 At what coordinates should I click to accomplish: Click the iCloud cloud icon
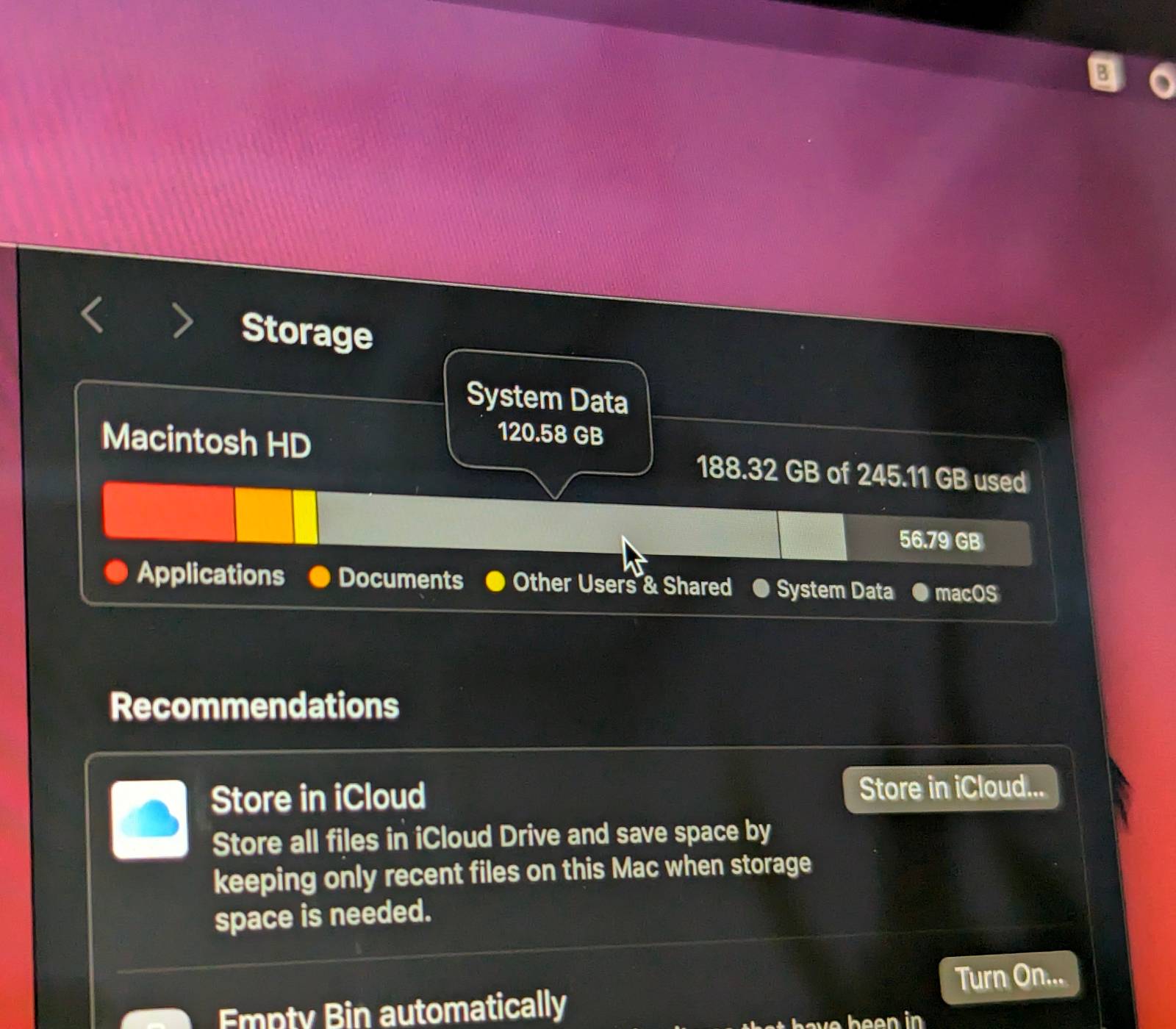149,820
